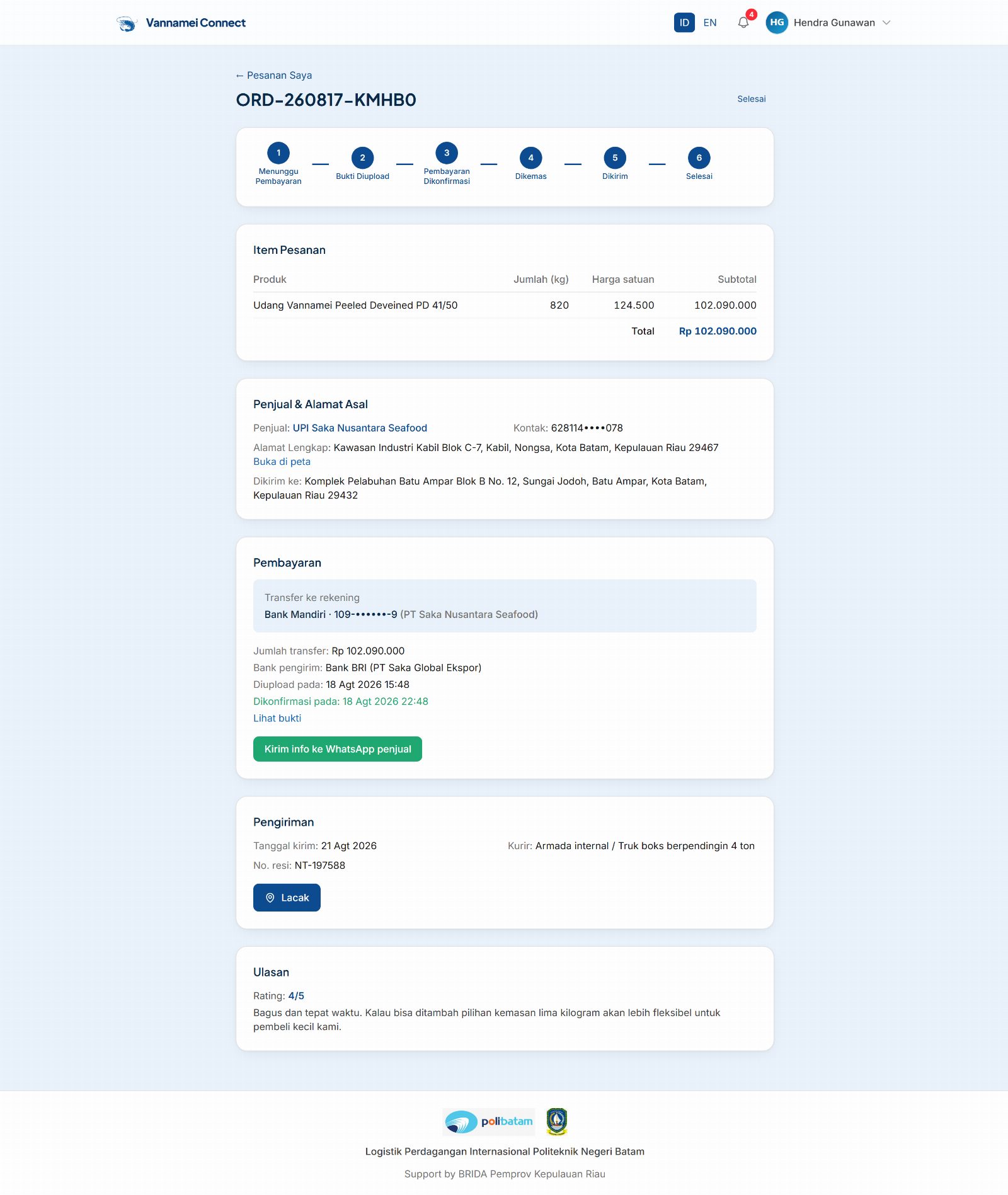Switch language to ID

point(684,23)
